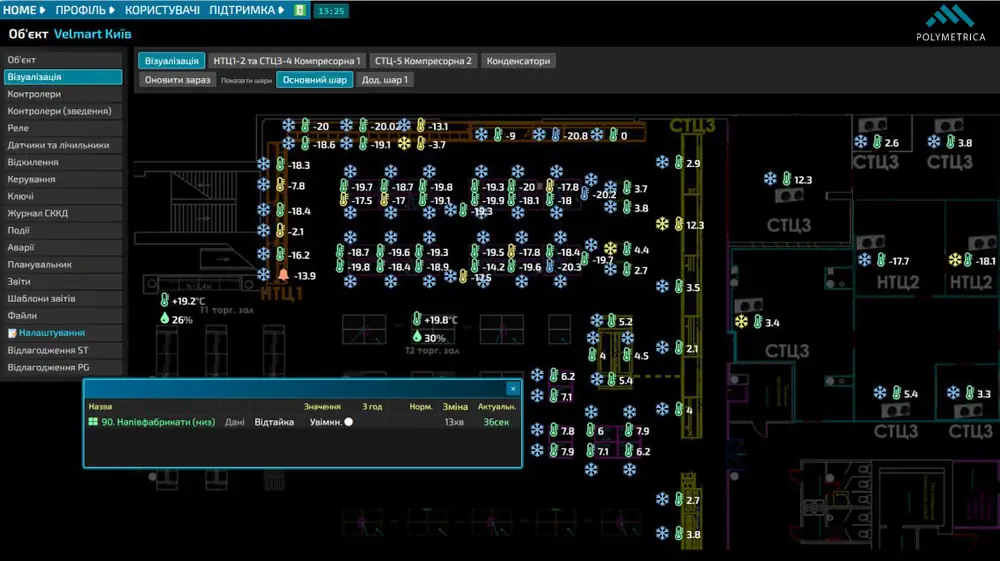Image resolution: width=1000 pixels, height=561 pixels.
Task: Click the thermometer icon showing -18.3
Action: [281, 164]
